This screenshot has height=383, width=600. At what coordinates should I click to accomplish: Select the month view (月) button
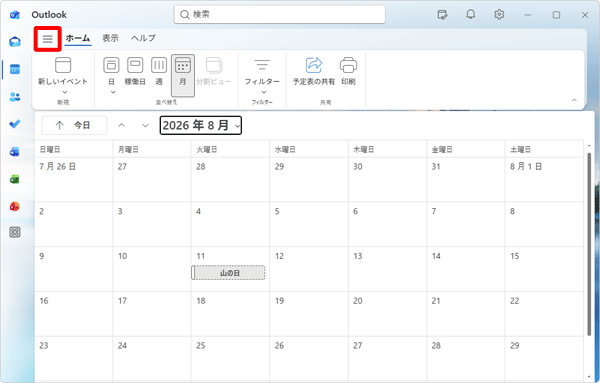(183, 75)
